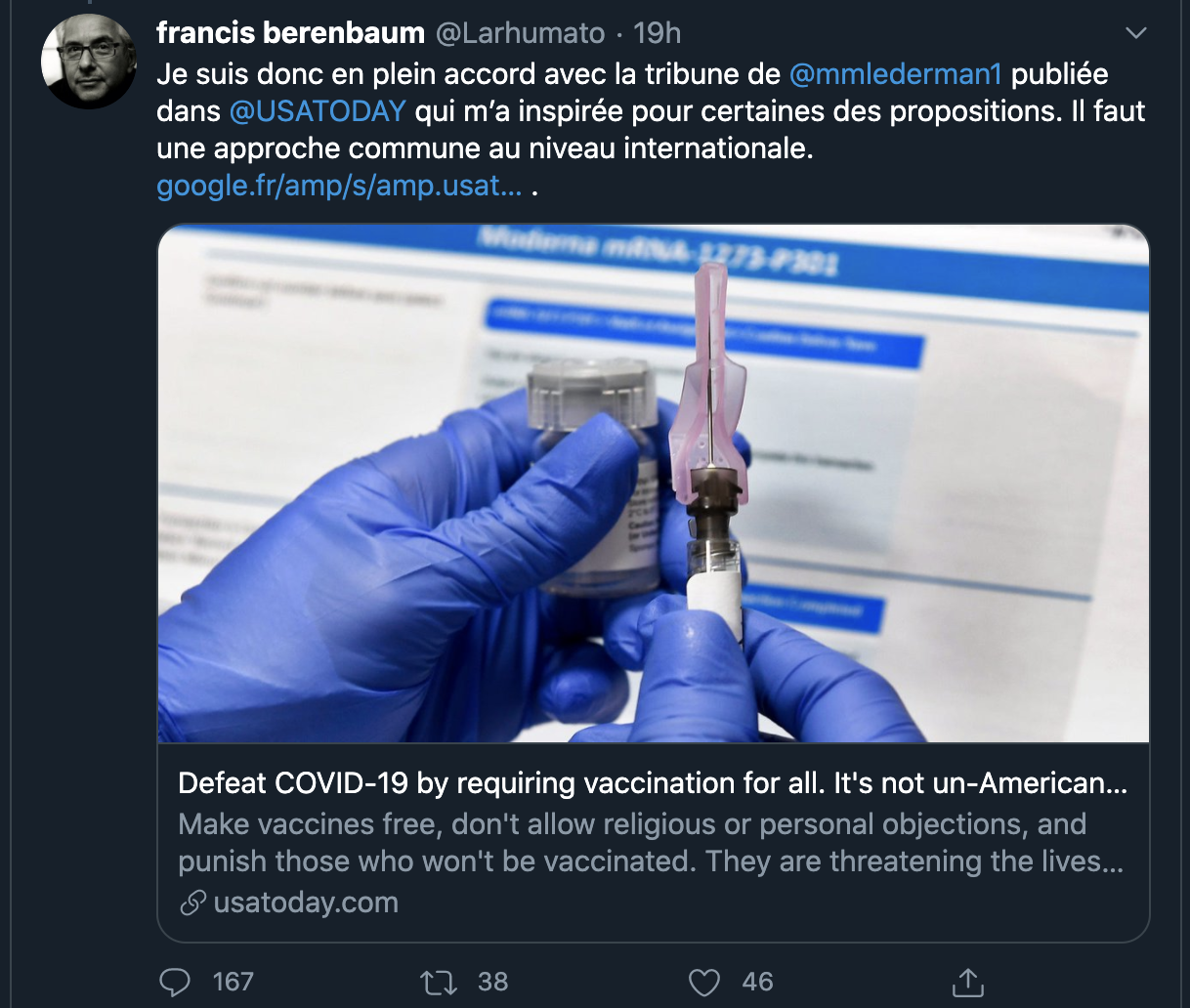Click the reply speech bubble icon
The height and width of the screenshot is (1008, 1190).
[175, 982]
